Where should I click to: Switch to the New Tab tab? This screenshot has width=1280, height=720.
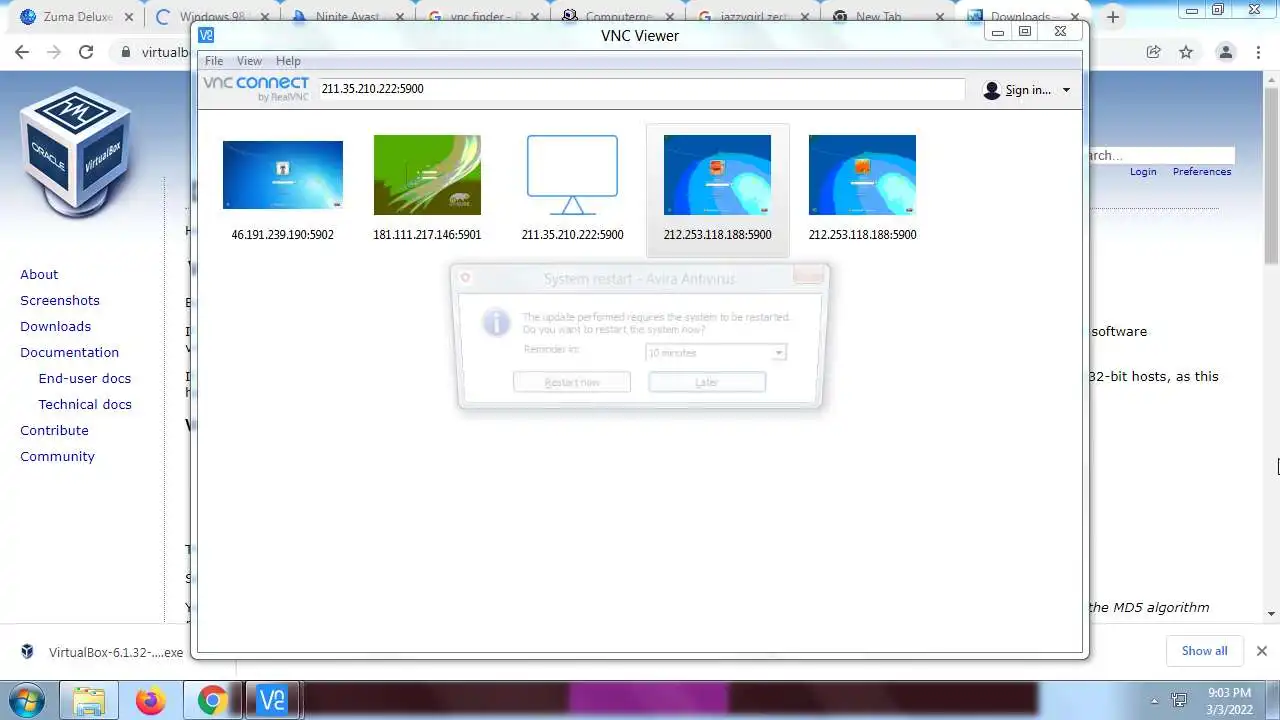pyautogui.click(x=890, y=17)
